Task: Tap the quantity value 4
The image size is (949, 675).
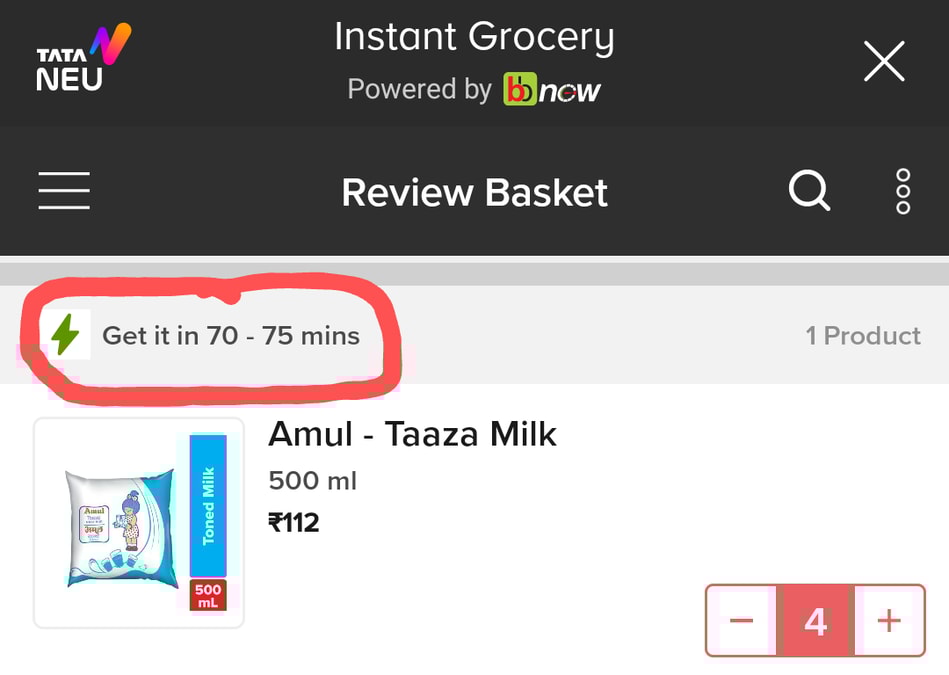Action: coord(815,621)
